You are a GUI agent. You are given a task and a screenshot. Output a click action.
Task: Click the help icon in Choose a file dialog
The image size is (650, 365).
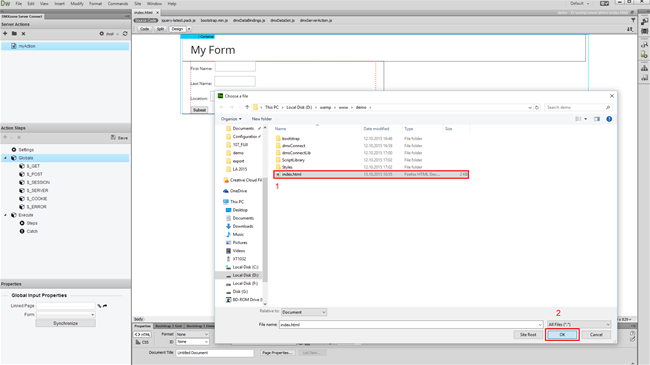[609, 119]
